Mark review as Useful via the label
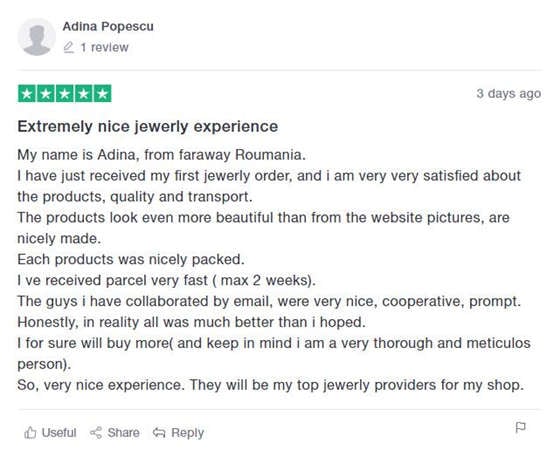 pos(59,433)
